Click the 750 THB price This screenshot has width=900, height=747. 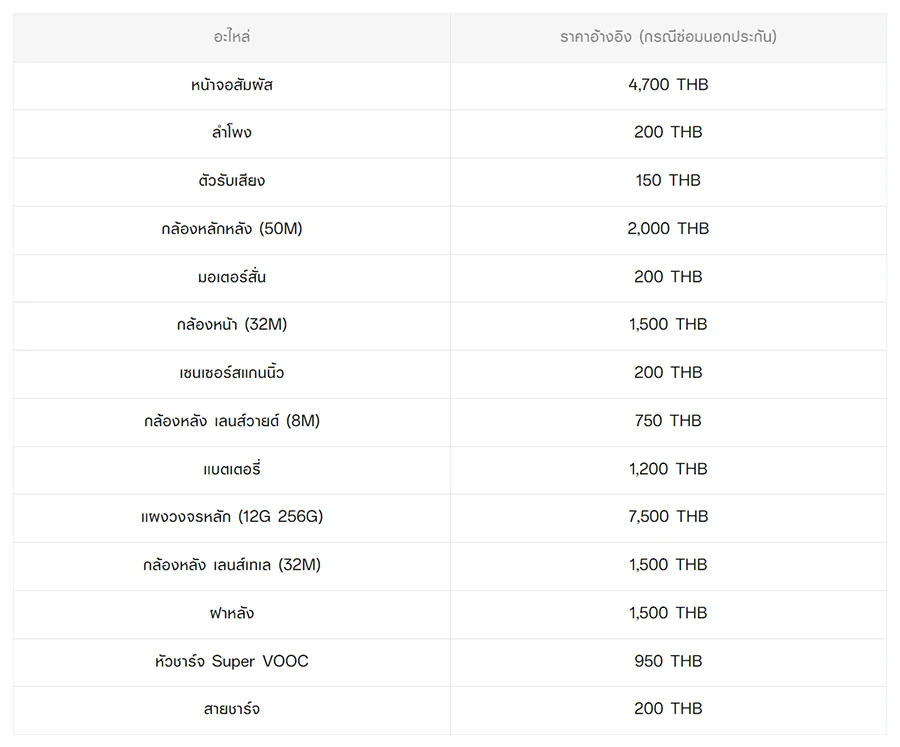pyautogui.click(x=668, y=421)
